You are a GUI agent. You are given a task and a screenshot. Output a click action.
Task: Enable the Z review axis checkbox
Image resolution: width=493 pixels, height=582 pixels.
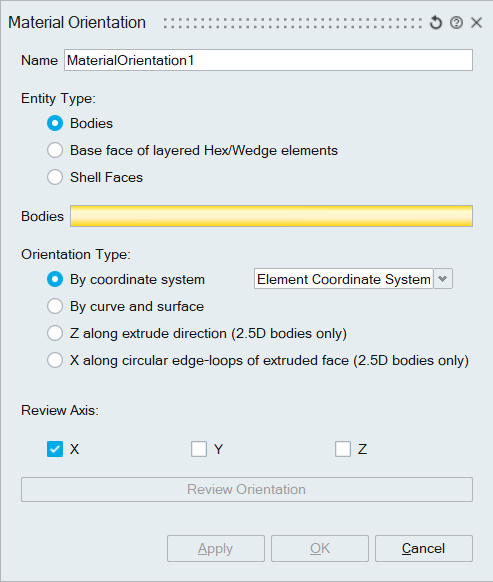coord(343,449)
